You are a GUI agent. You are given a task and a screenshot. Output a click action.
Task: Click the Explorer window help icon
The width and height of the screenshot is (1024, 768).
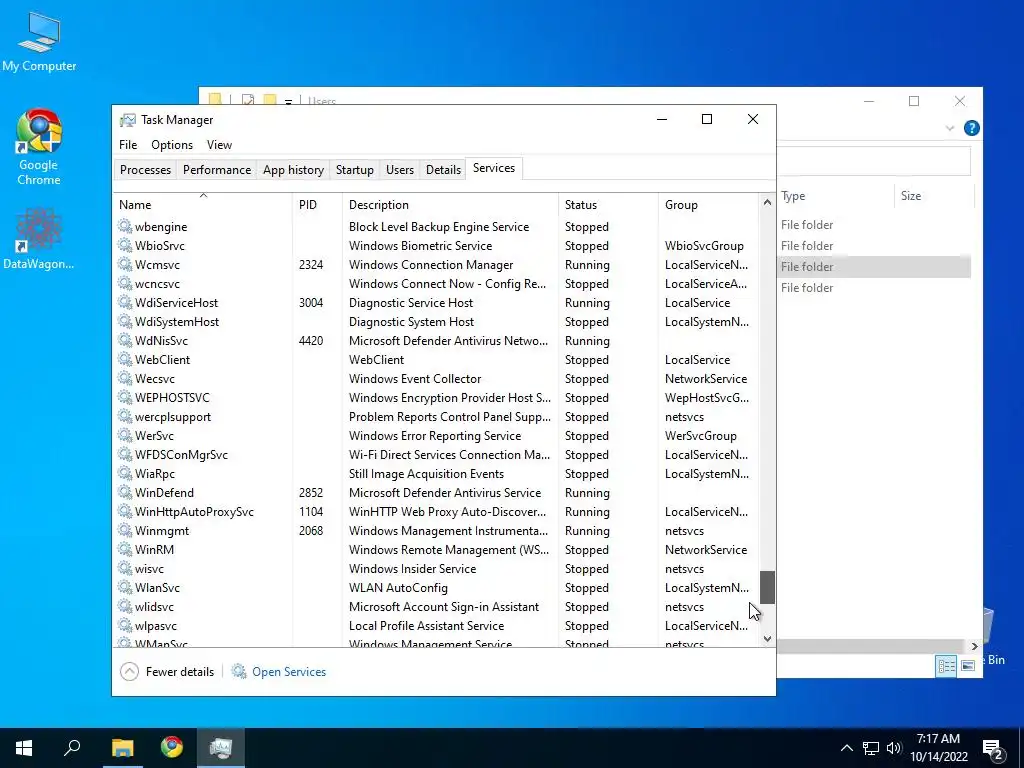(x=972, y=128)
